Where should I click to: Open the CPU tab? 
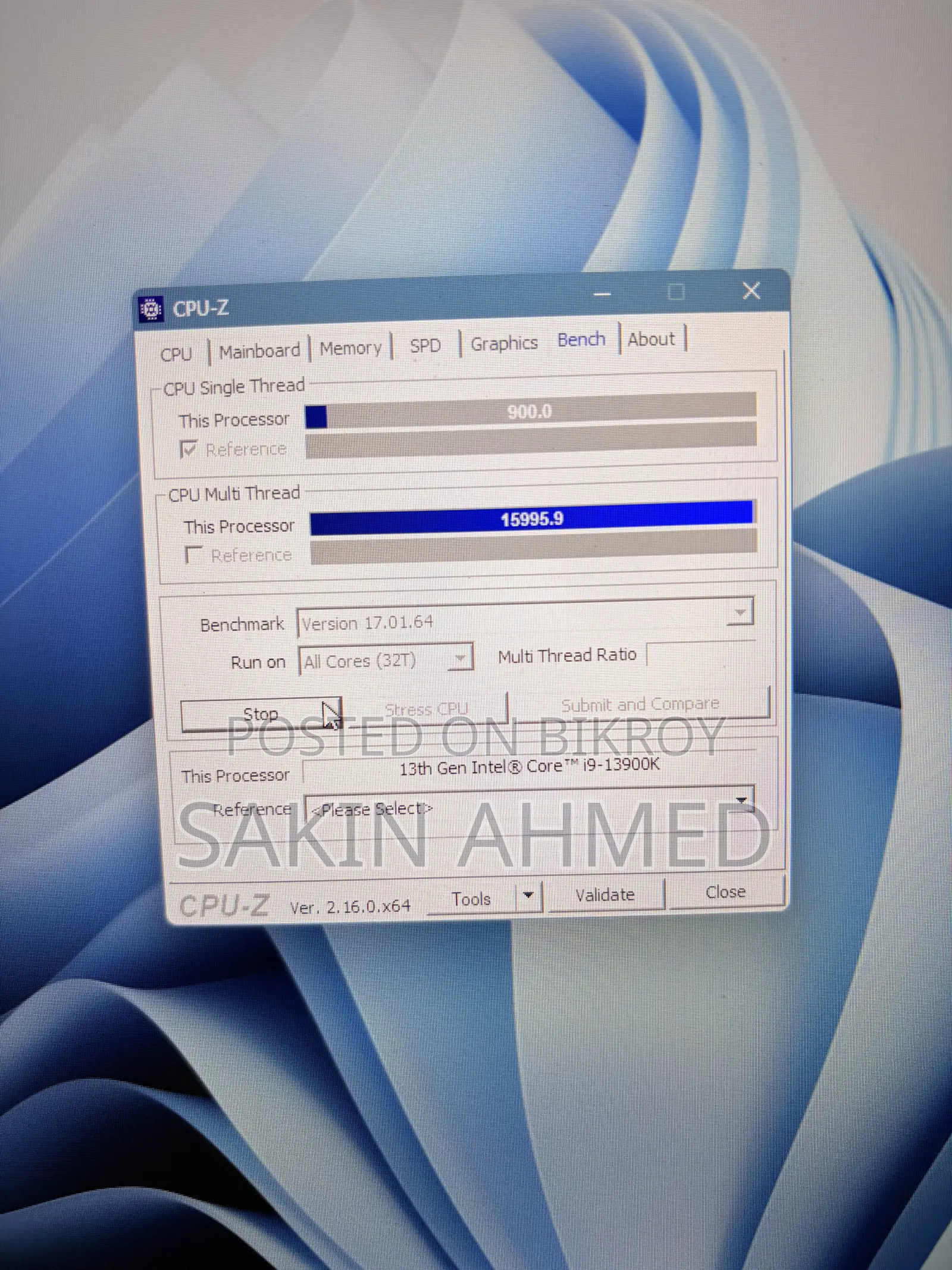pyautogui.click(x=176, y=354)
